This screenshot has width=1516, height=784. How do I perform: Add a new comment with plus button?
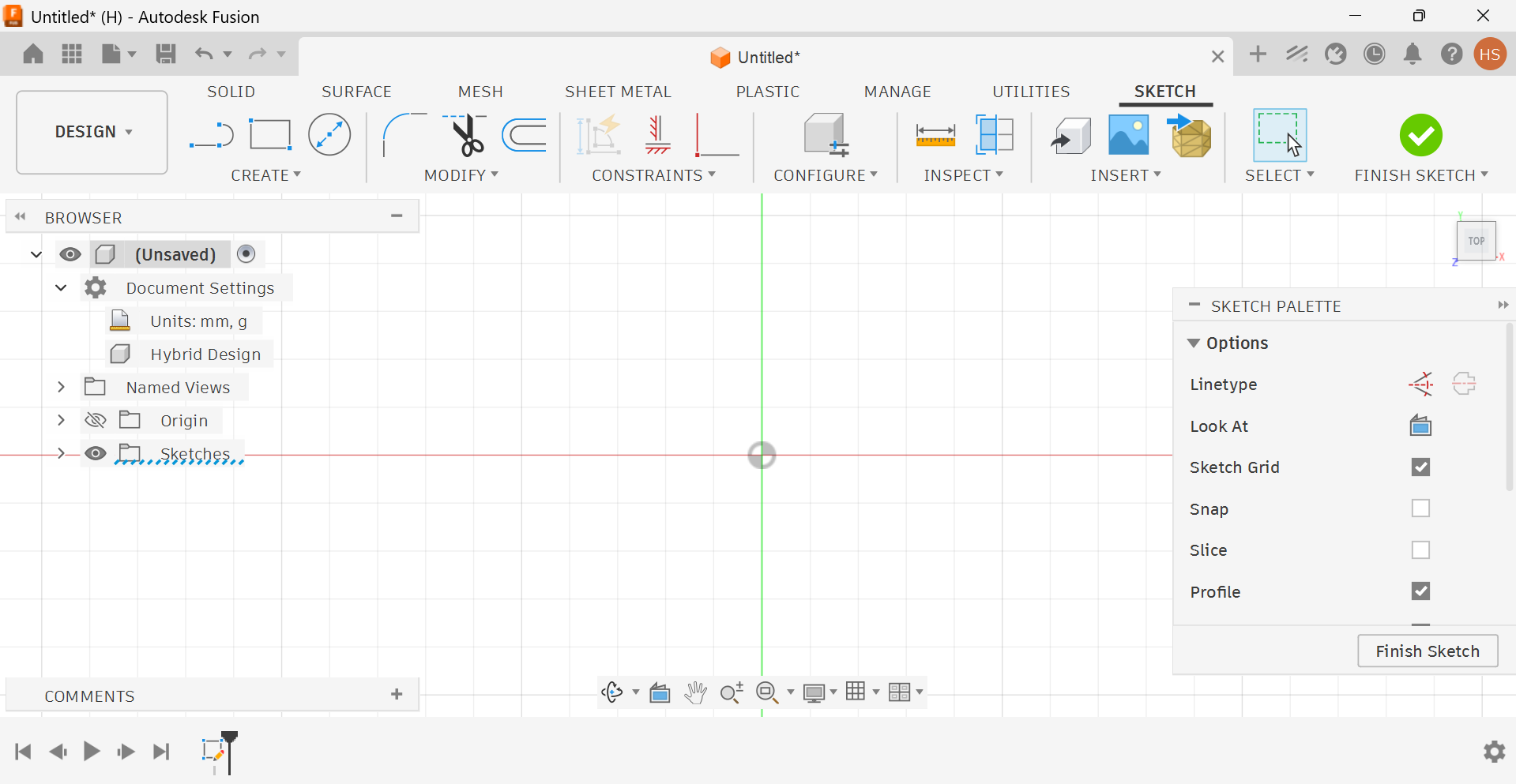click(397, 694)
